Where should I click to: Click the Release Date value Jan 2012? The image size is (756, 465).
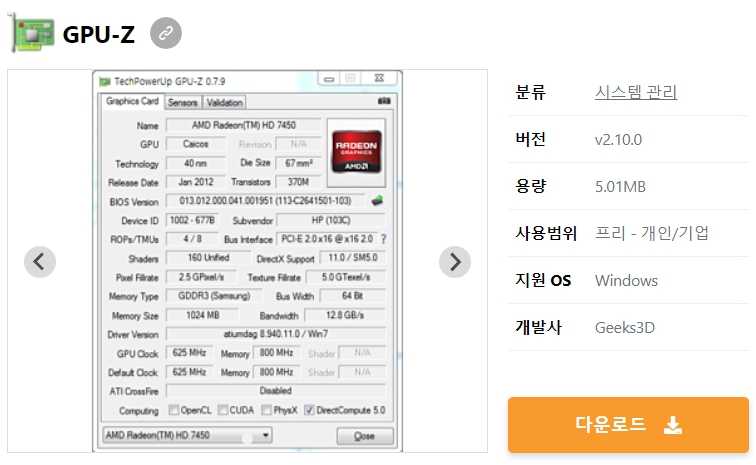pyautogui.click(x=196, y=182)
